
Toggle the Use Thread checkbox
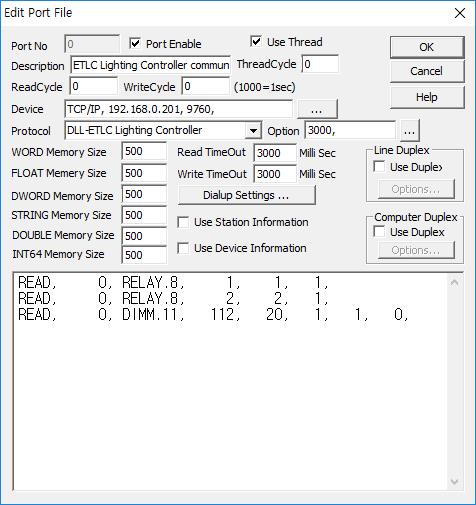coord(256,42)
